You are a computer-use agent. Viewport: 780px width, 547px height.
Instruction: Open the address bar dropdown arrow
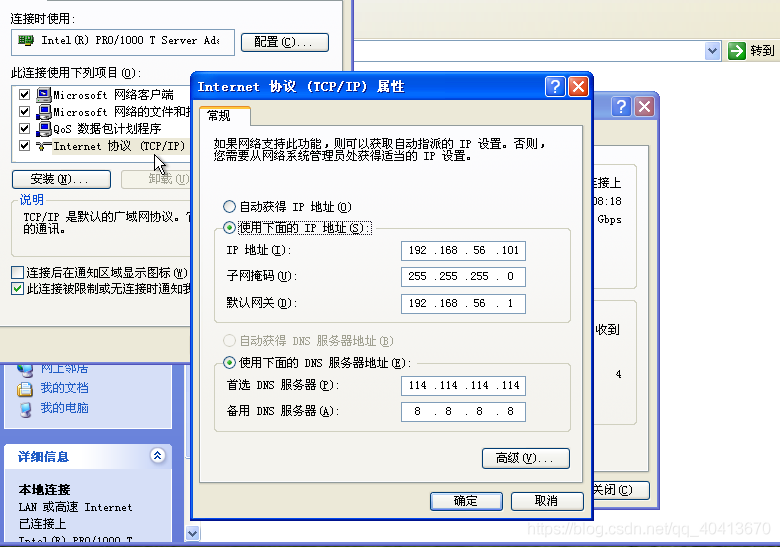click(712, 51)
